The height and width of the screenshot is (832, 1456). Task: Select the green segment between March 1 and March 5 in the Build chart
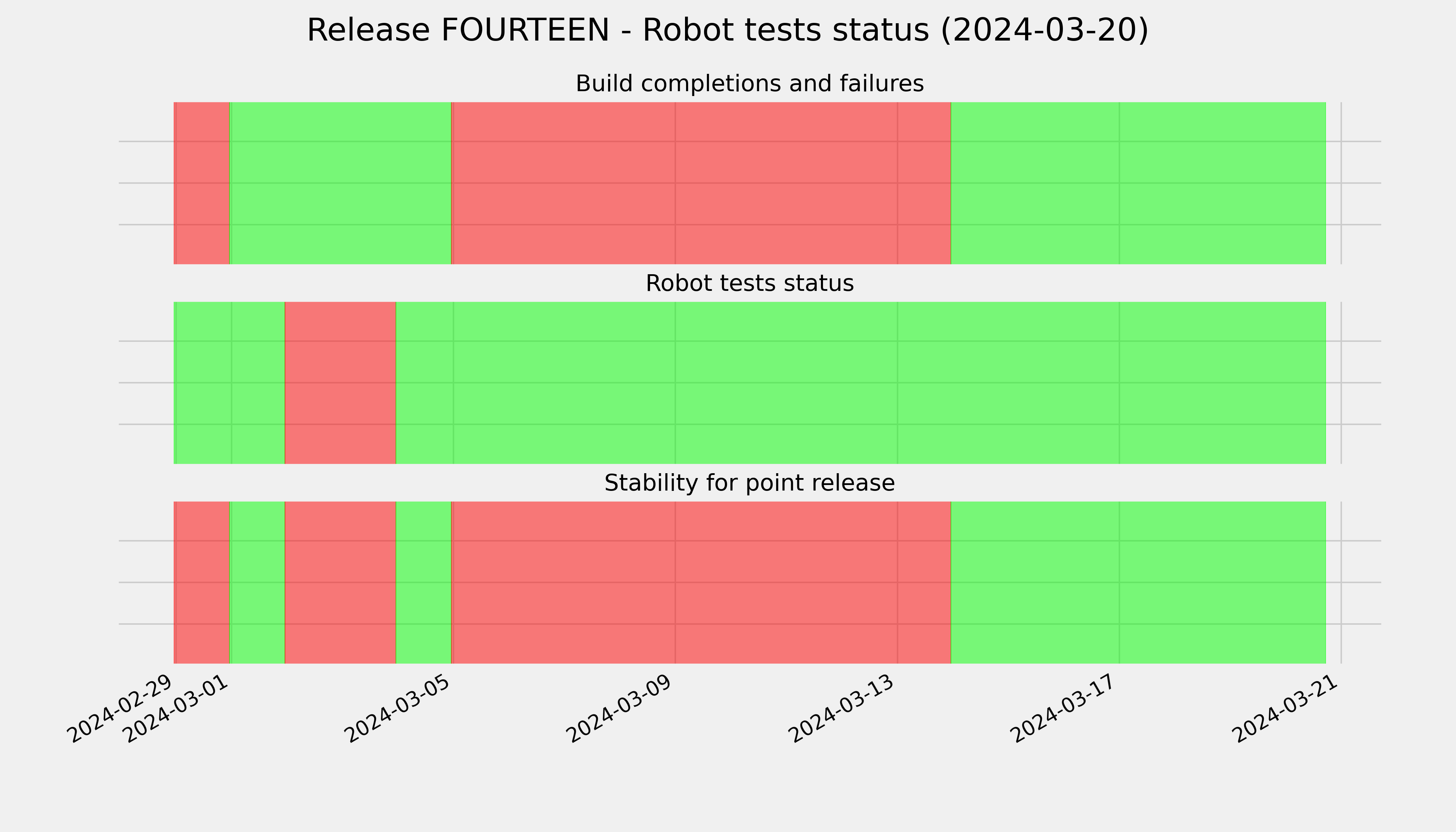click(340, 183)
